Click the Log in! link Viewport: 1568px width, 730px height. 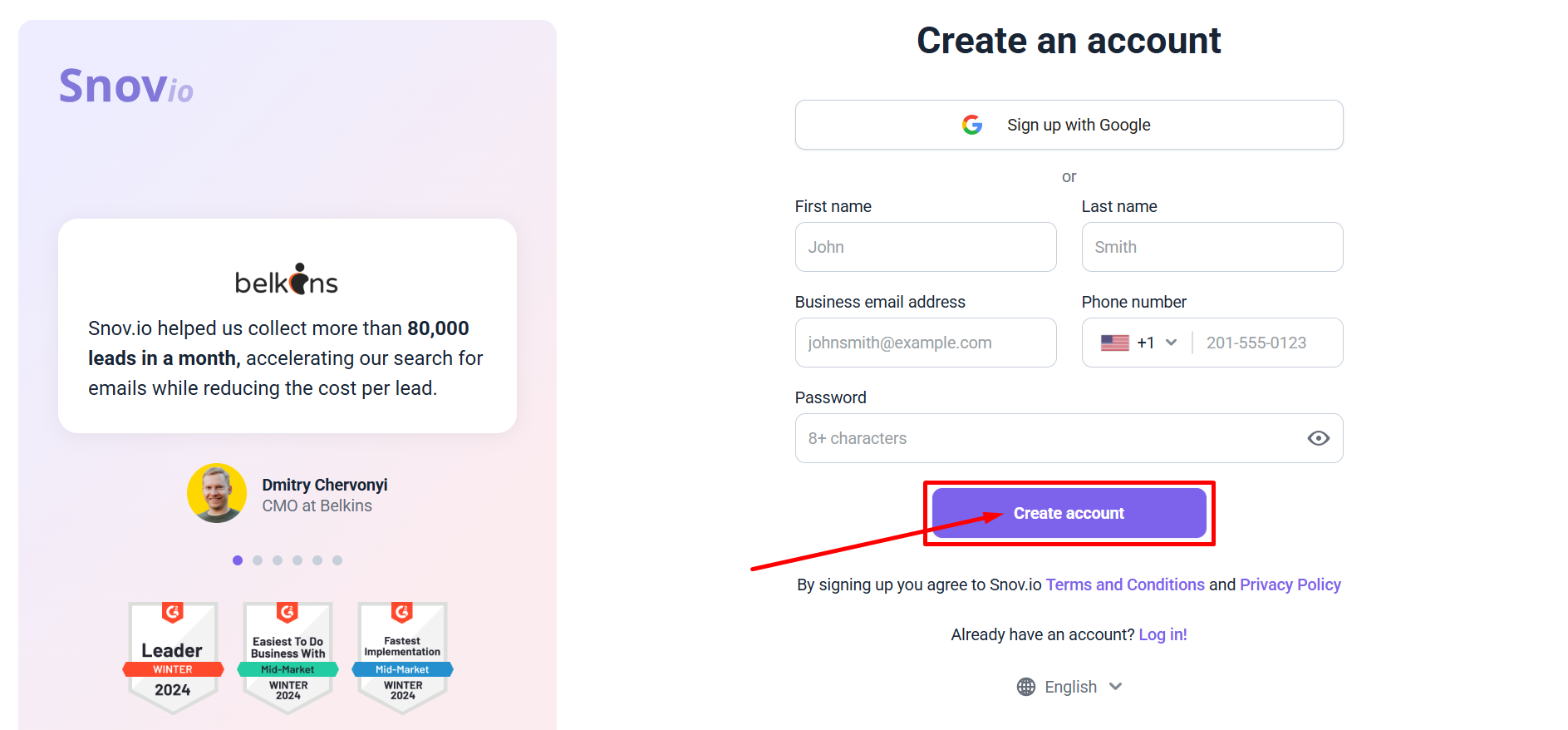1162,634
